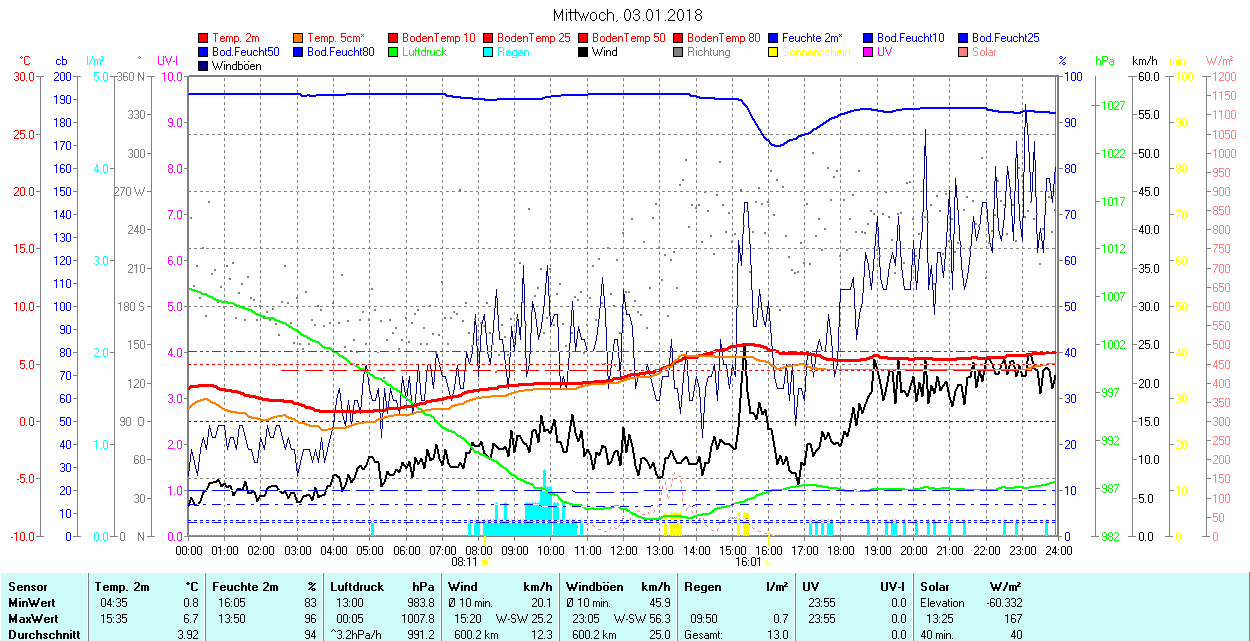The image size is (1250, 641).
Task: Click the Windböen column header in the table
Action: tap(595, 587)
